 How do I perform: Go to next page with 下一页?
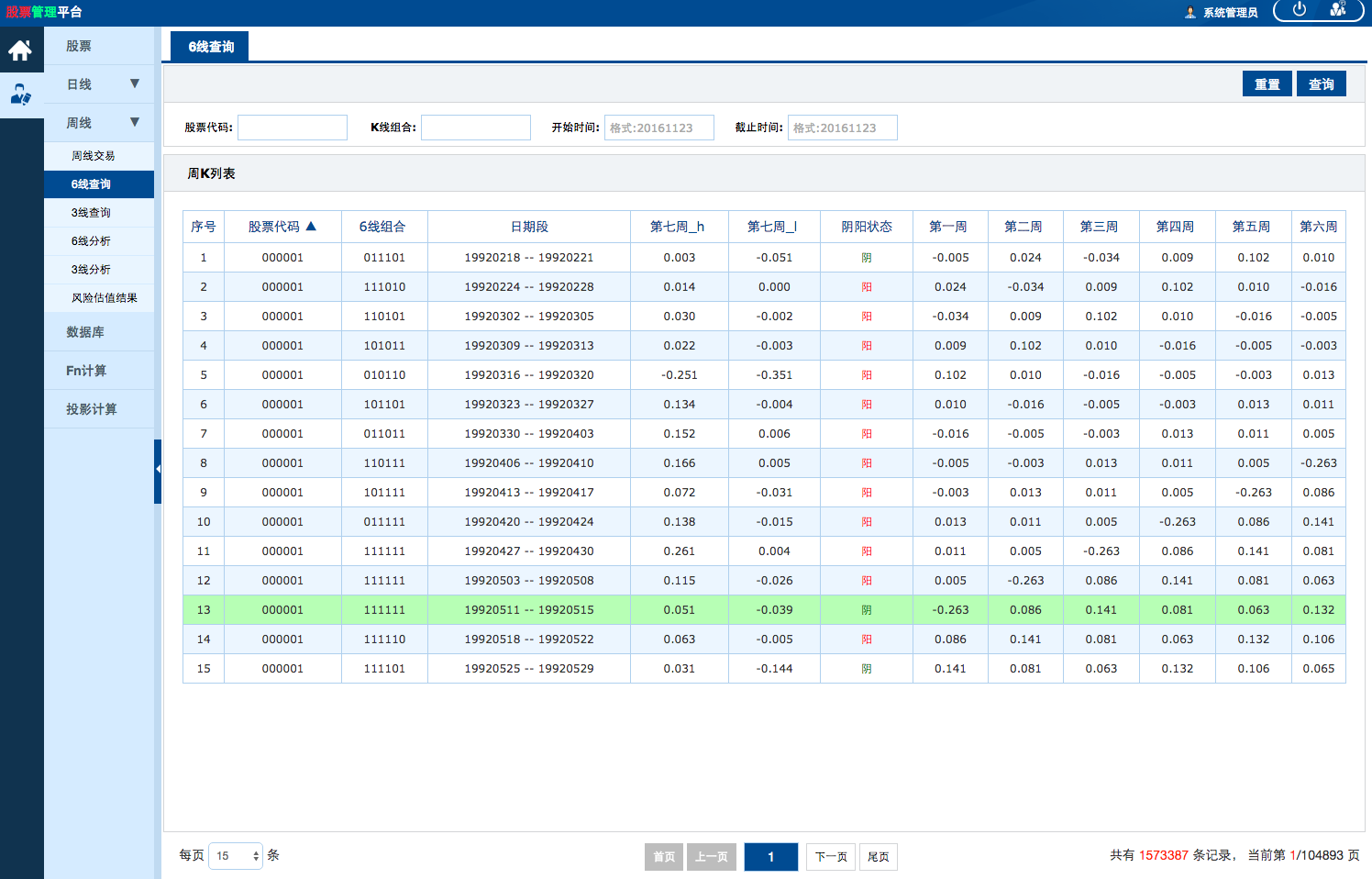pos(831,857)
